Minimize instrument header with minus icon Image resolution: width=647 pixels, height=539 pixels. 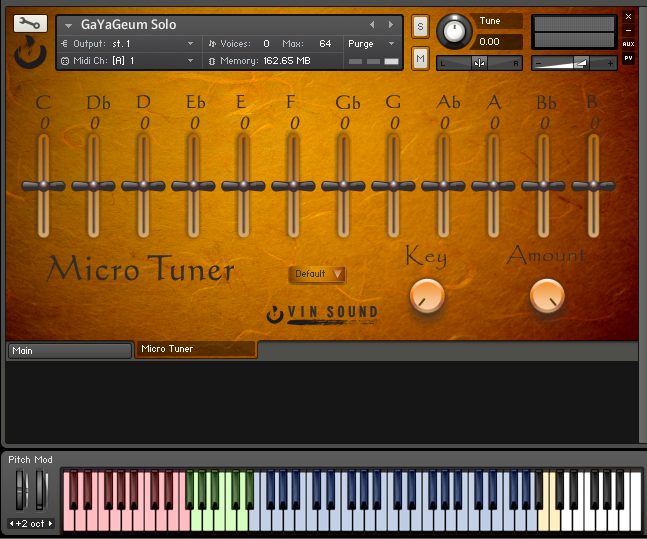(628, 30)
